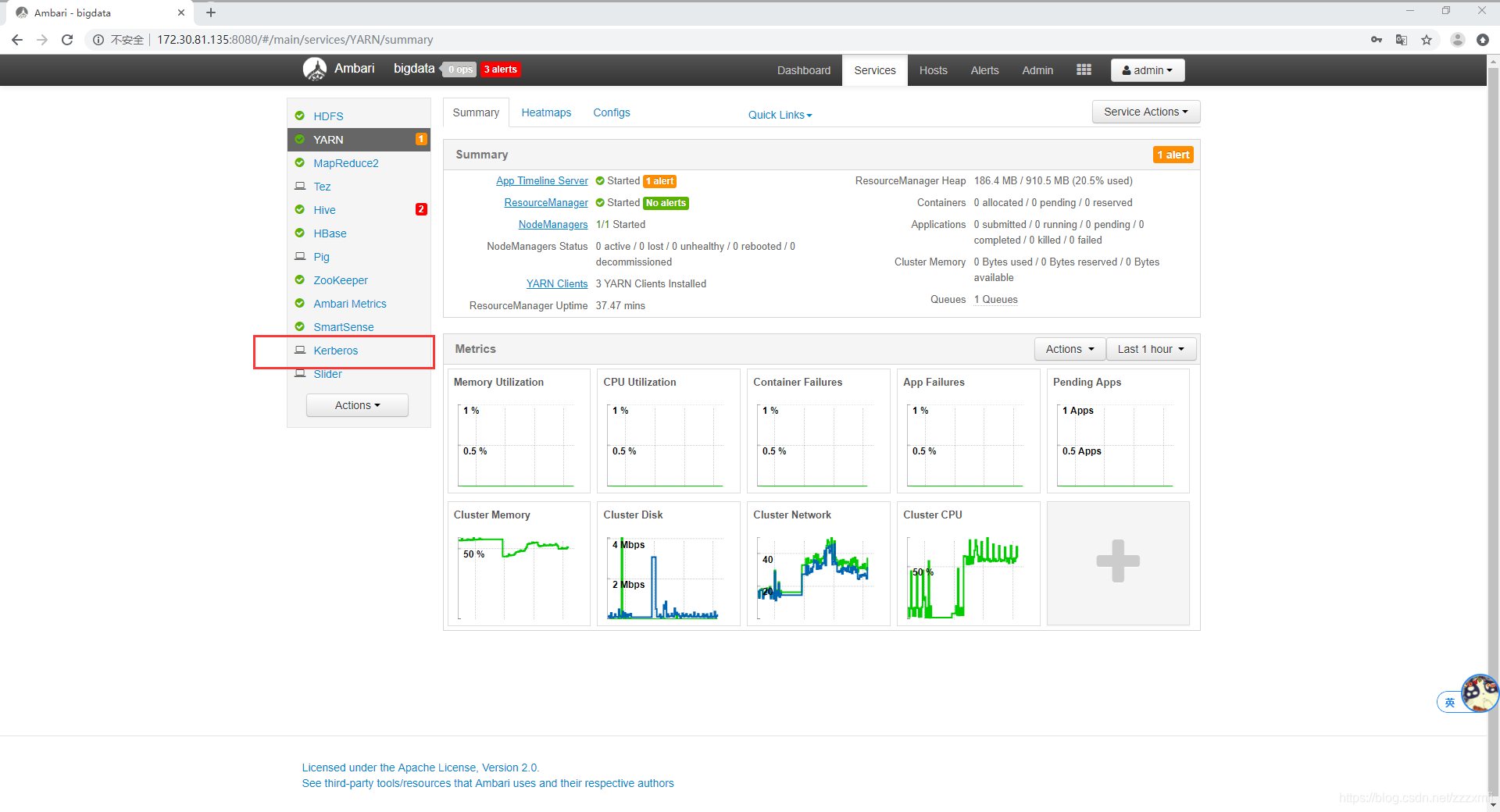Click the browser update arrow icon
This screenshot has width=1500, height=812.
1482,40
